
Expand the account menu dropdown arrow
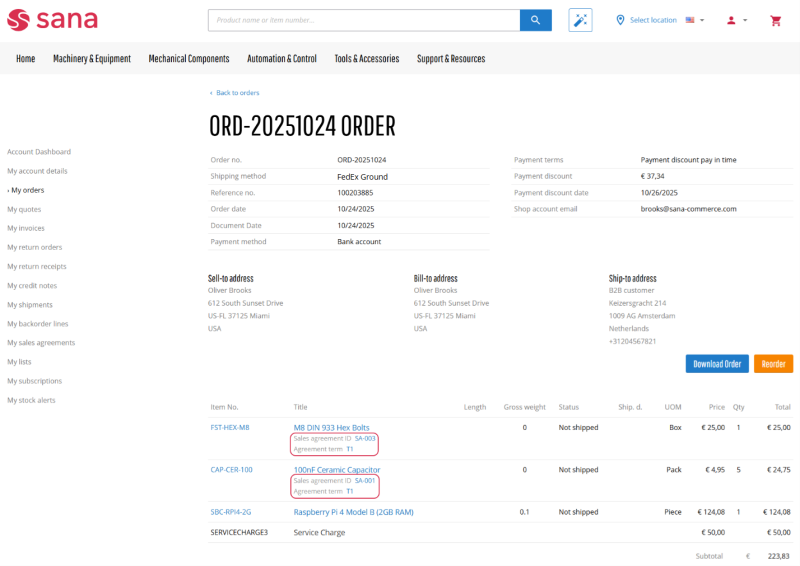(745, 20)
